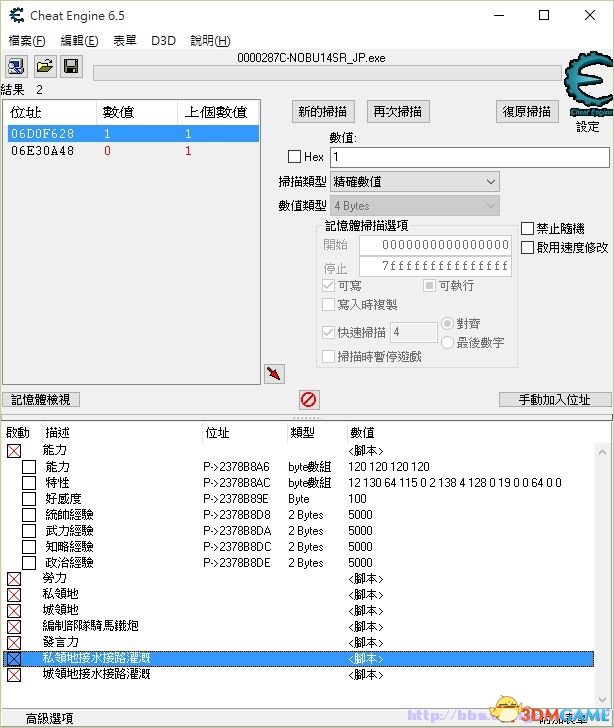Click the address list scroll up arrow

point(602,452)
